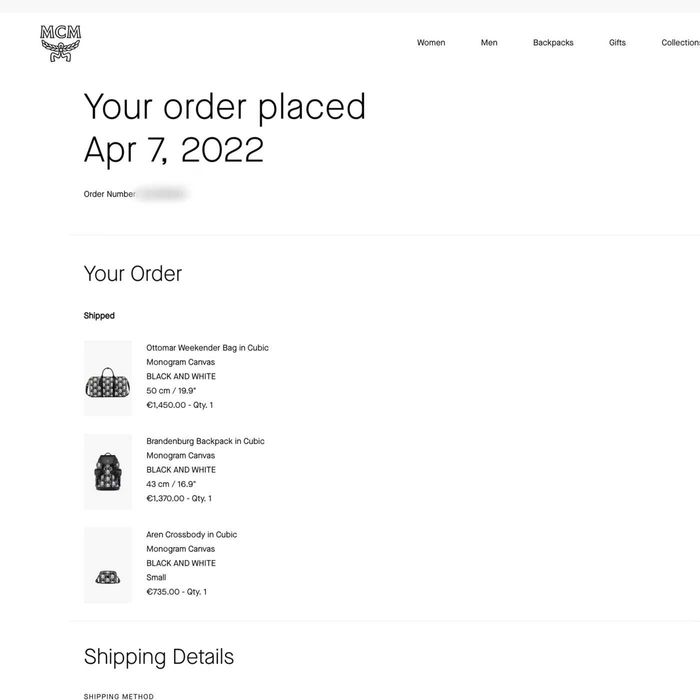The image size is (700, 700).
Task: Click the 'Your Order' section heading
Action: point(133,274)
